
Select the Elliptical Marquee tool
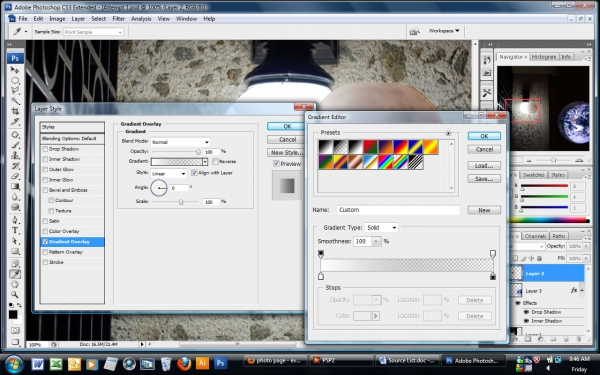pyautogui.click(x=15, y=80)
